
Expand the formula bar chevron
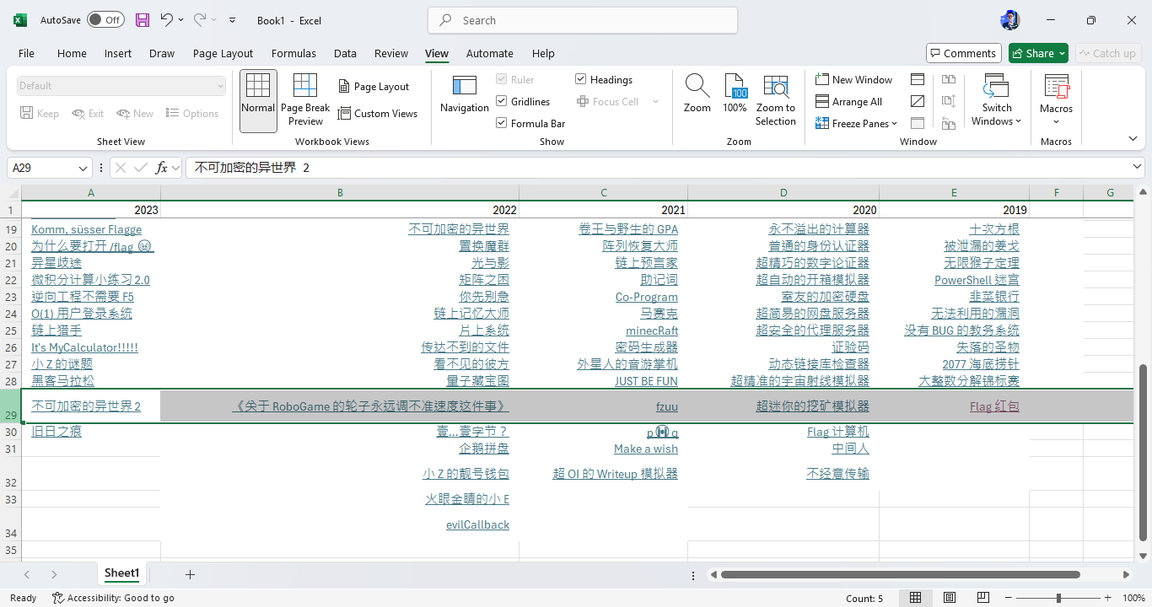(x=1137, y=167)
